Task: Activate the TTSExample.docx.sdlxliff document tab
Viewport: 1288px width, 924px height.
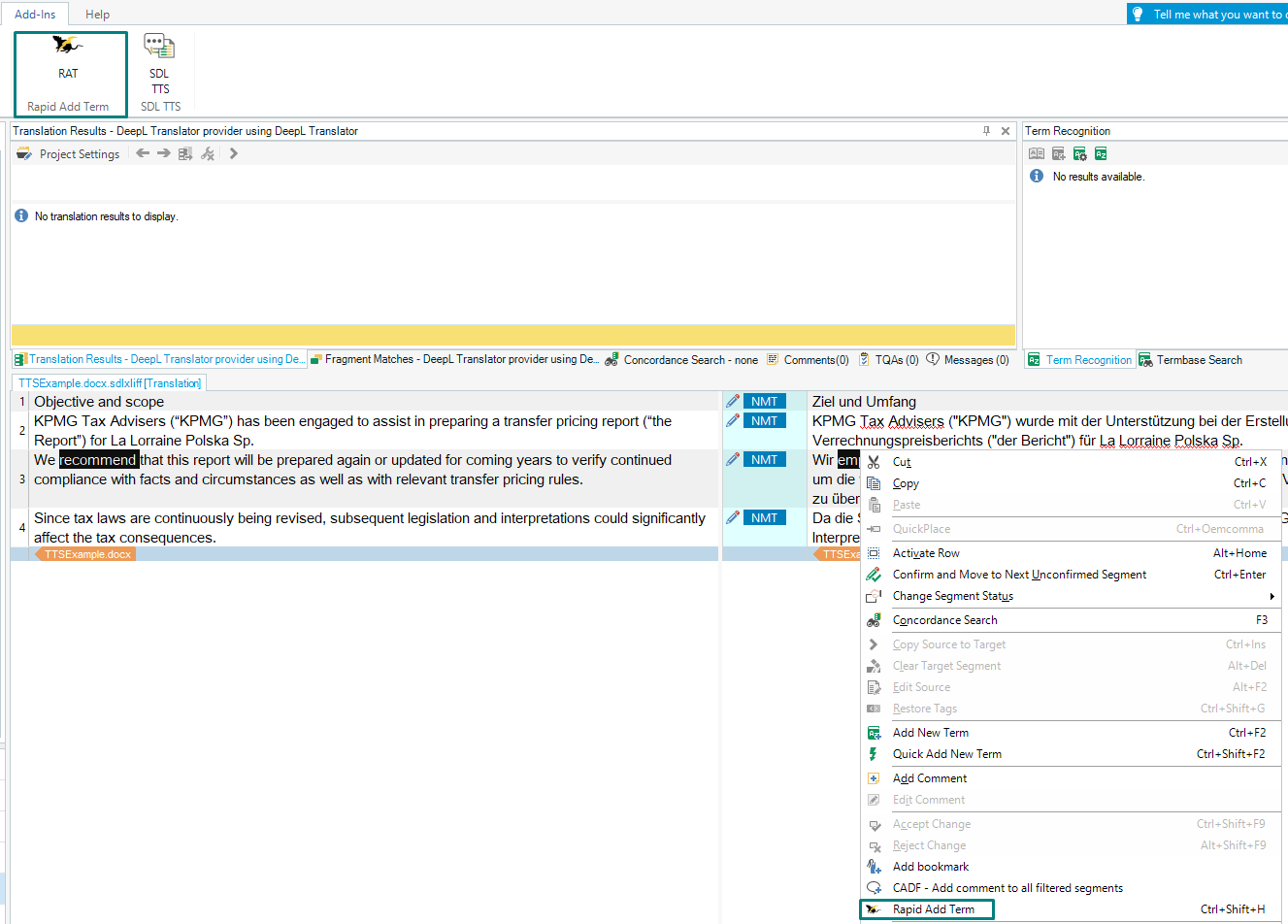Action: point(109,383)
